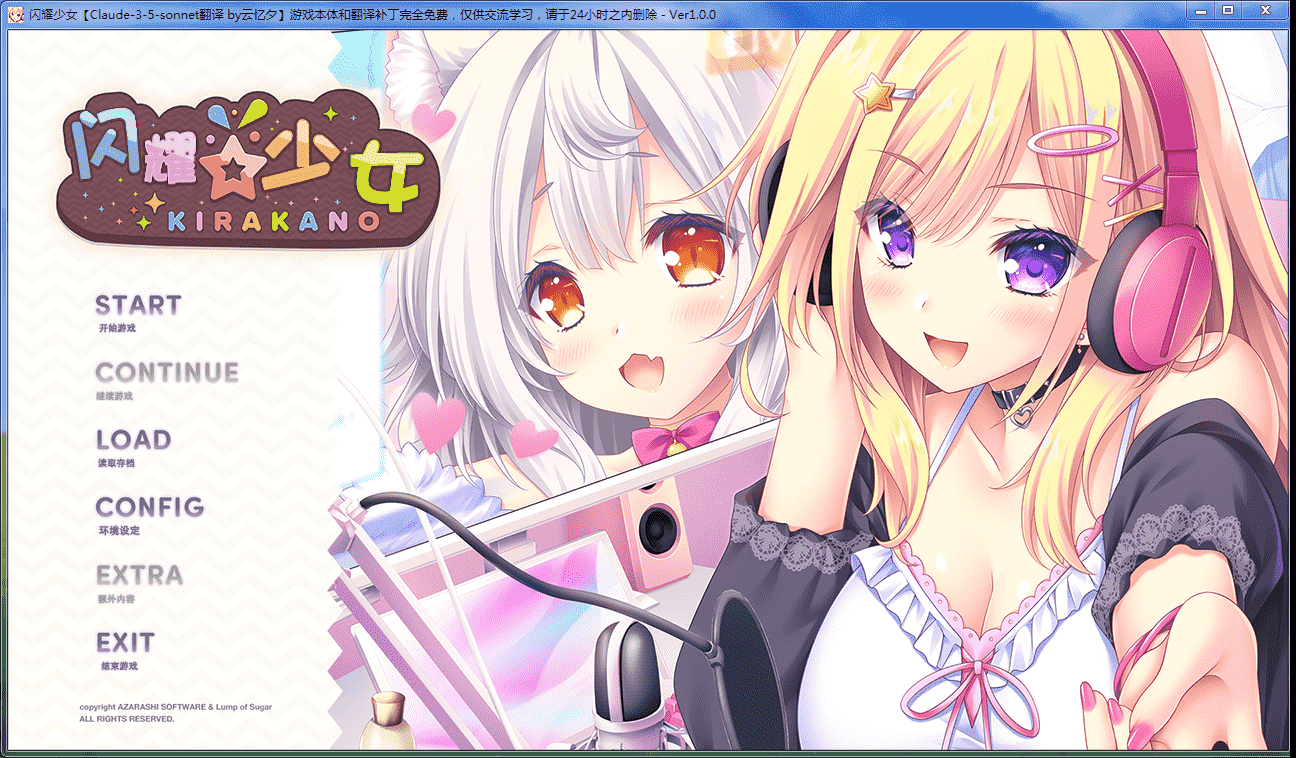Click the white-haired cat-ear girl's face
The height and width of the screenshot is (758, 1296).
(x=620, y=310)
